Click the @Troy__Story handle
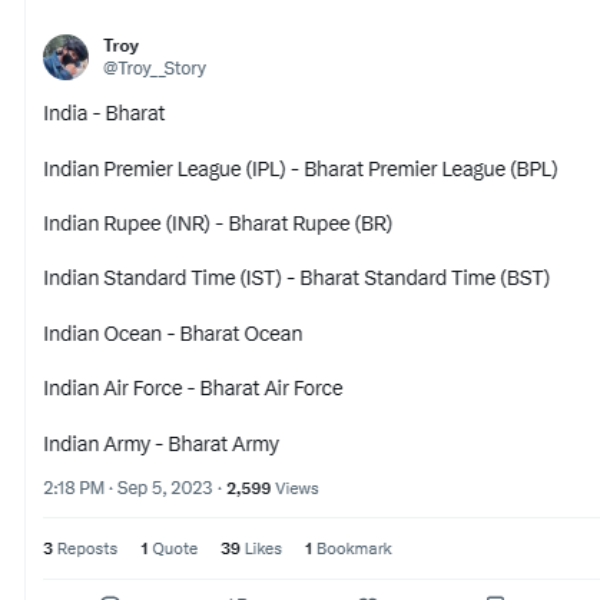 point(154,68)
